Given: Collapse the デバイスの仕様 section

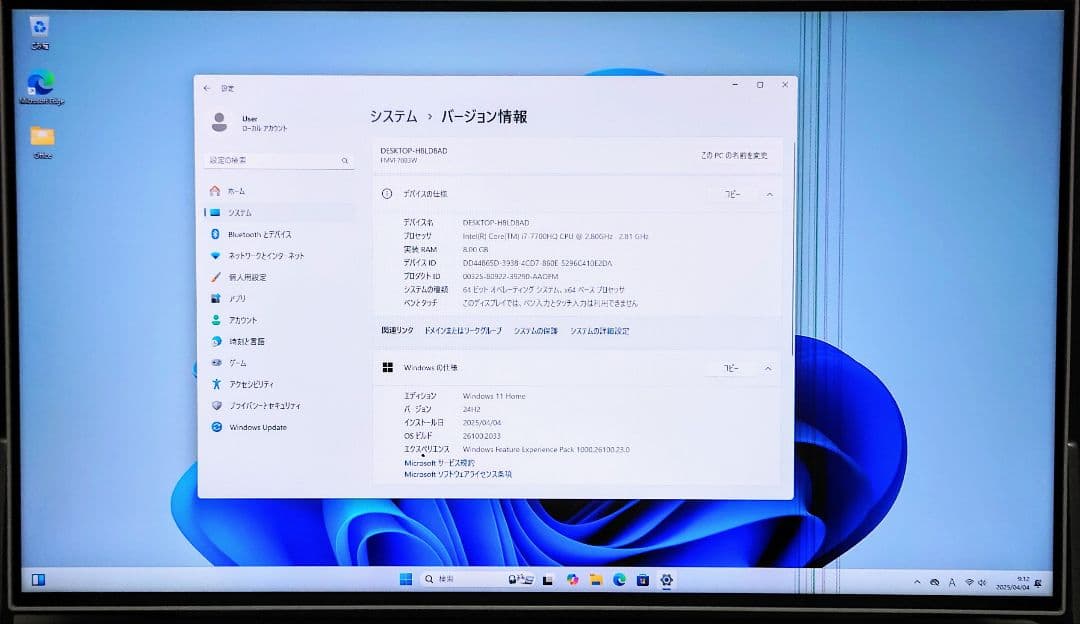Looking at the screenshot, I should pyautogui.click(x=768, y=194).
